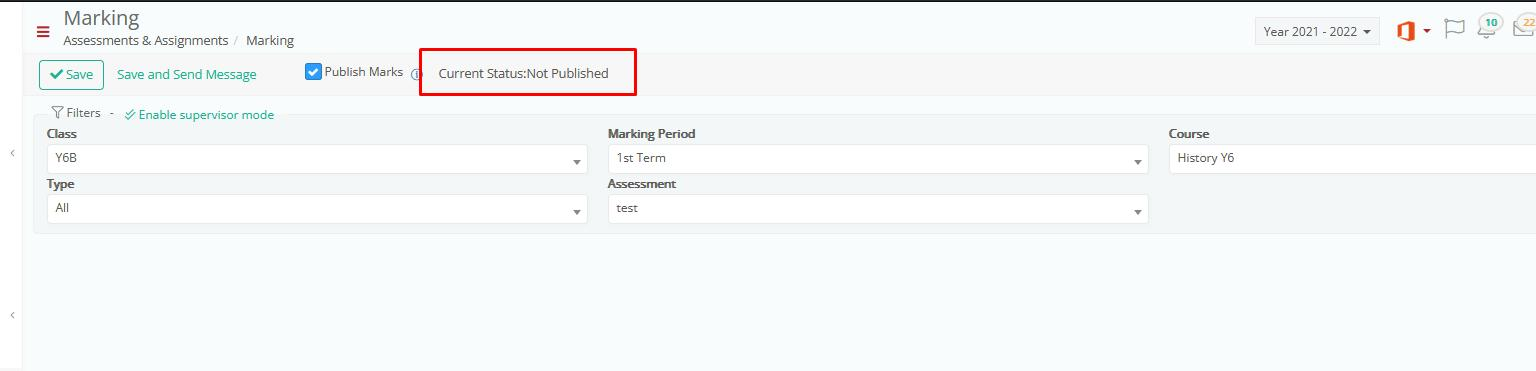Enable supervisor mode
The height and width of the screenshot is (371, 1536).
(199, 115)
